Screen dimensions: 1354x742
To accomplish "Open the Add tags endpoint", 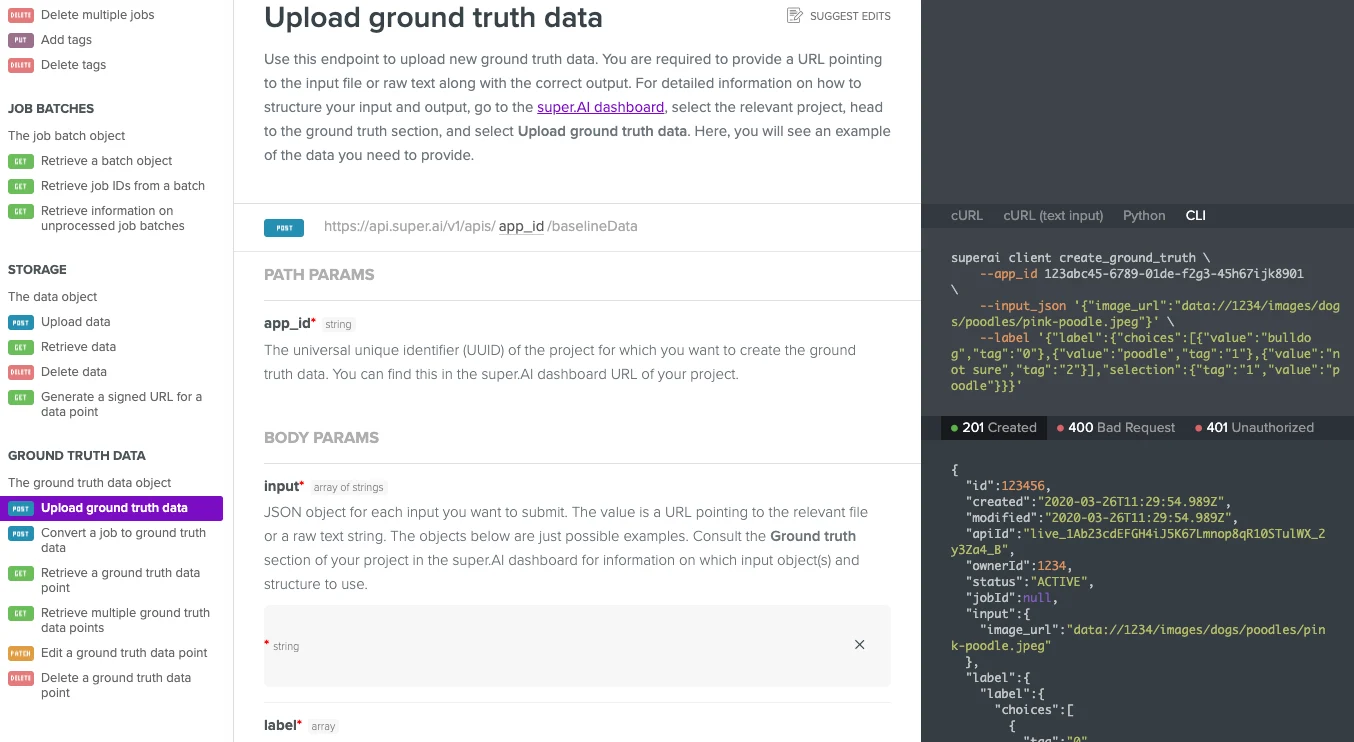I will pyautogui.click(x=66, y=40).
